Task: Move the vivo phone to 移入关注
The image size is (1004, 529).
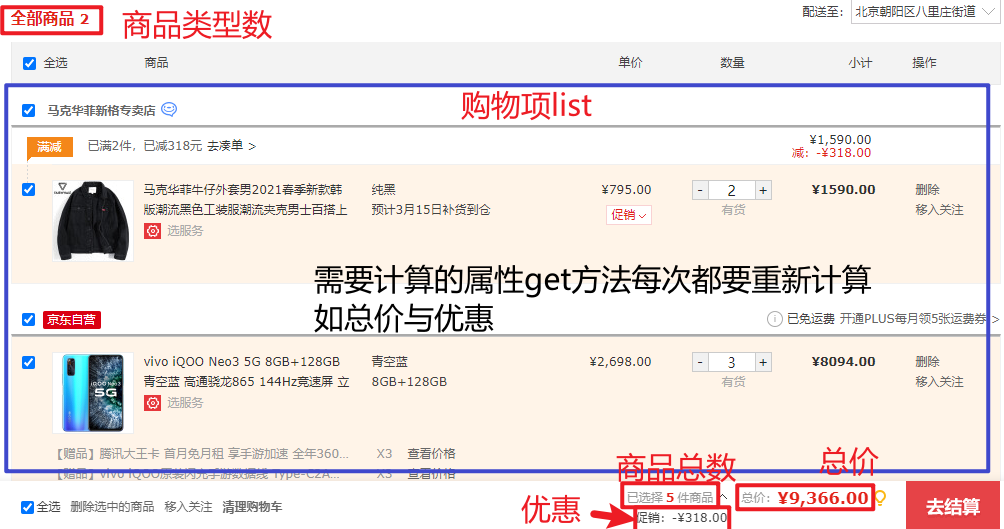Action: tap(939, 382)
